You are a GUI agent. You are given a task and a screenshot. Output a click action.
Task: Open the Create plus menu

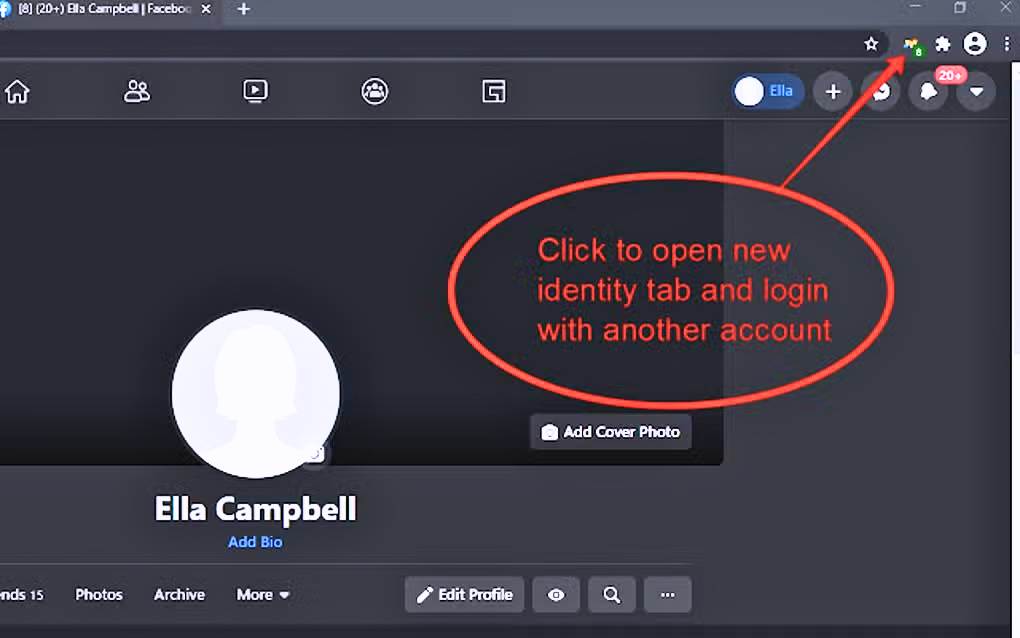[833, 92]
